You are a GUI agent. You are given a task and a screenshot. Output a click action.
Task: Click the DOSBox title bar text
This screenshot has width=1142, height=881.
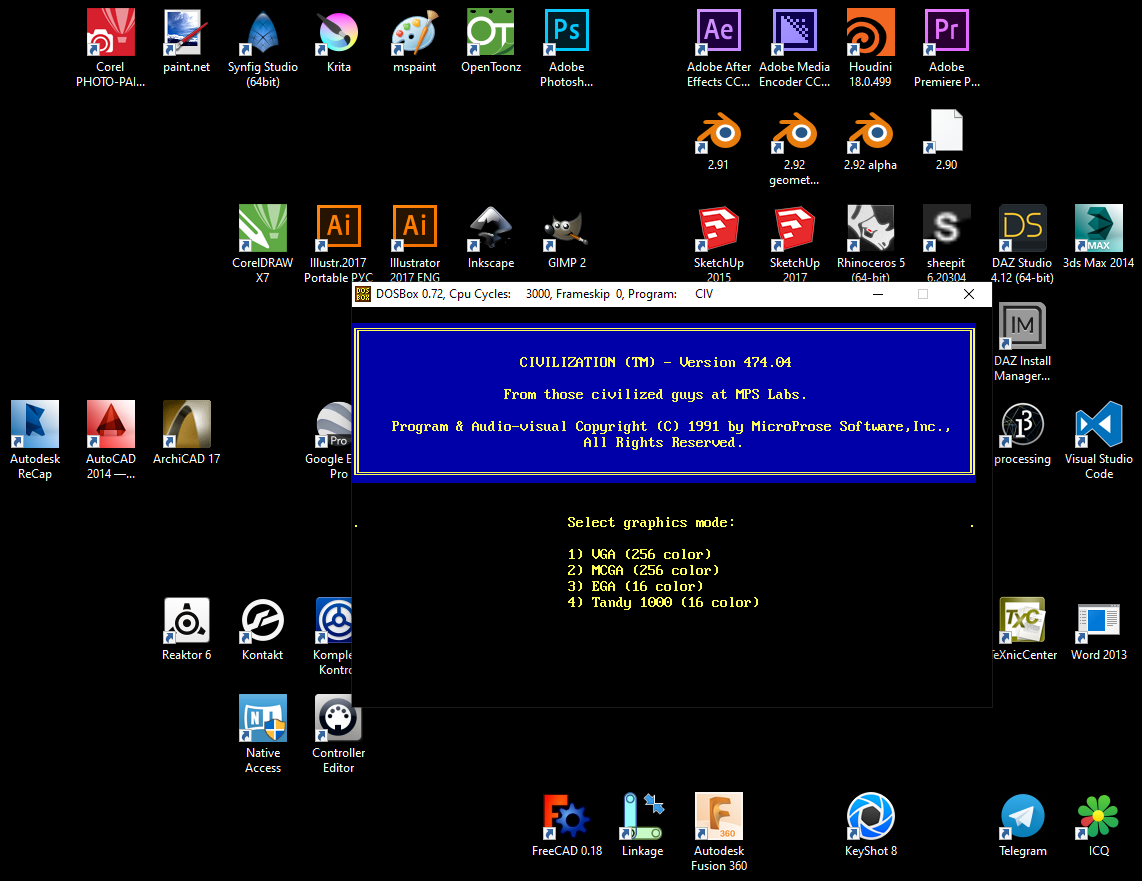pyautogui.click(x=544, y=294)
